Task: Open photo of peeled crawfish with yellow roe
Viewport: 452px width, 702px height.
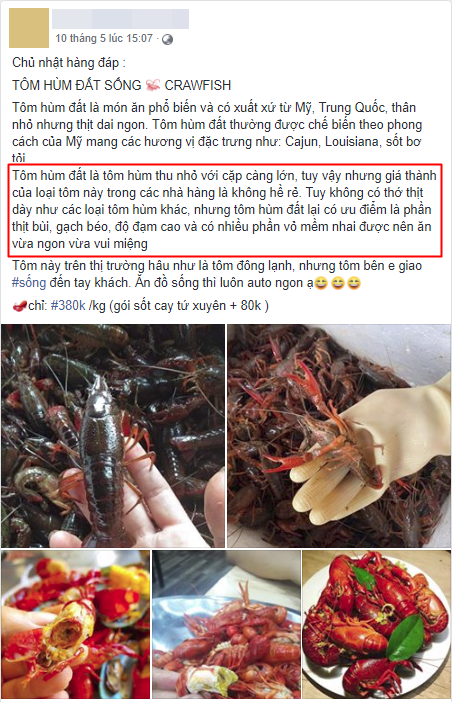Action: [x=75, y=625]
